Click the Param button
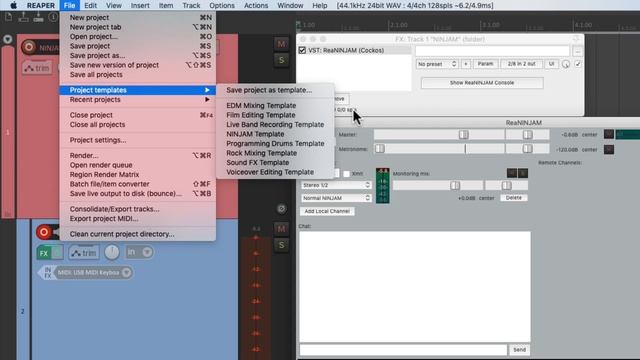The image size is (640, 360). coord(485,64)
